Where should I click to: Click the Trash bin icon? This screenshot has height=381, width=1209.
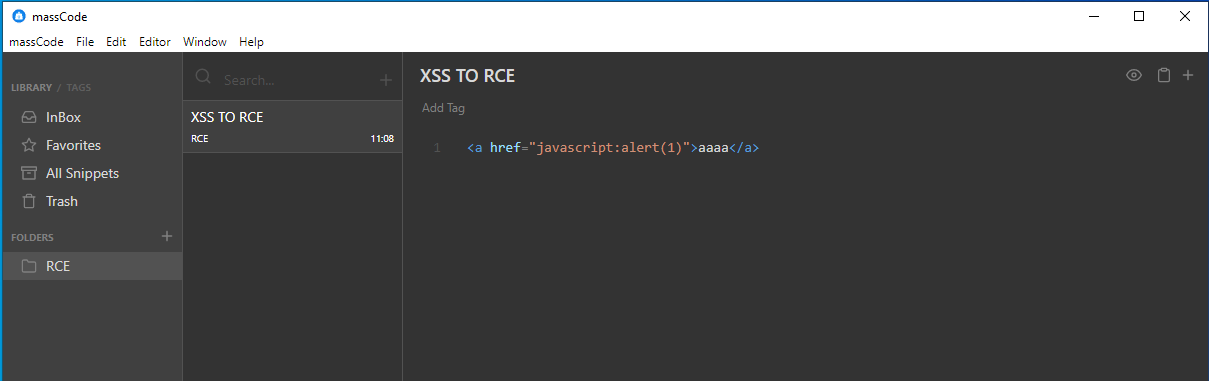point(29,201)
